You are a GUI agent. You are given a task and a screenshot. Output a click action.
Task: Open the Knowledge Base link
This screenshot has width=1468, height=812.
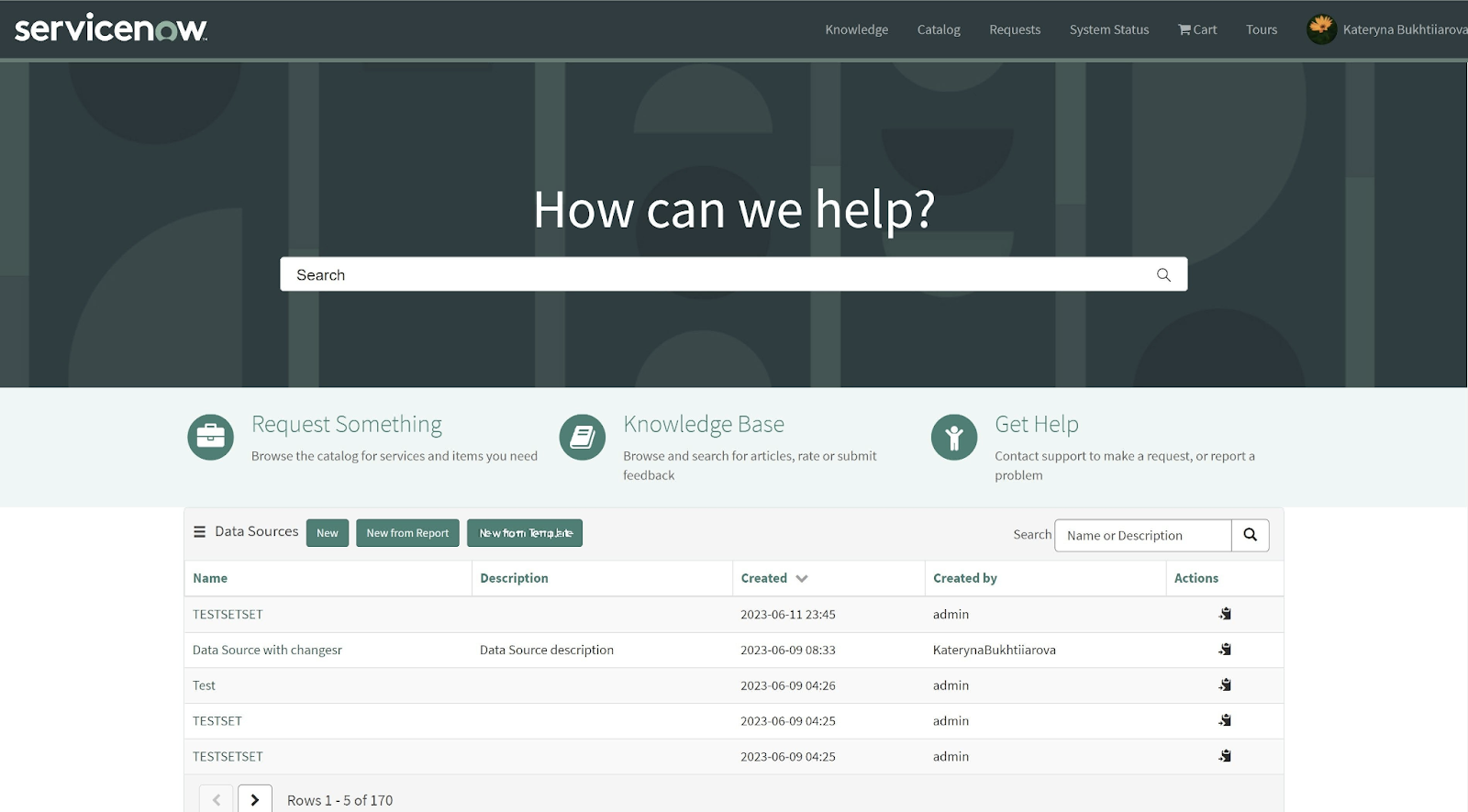(x=704, y=424)
